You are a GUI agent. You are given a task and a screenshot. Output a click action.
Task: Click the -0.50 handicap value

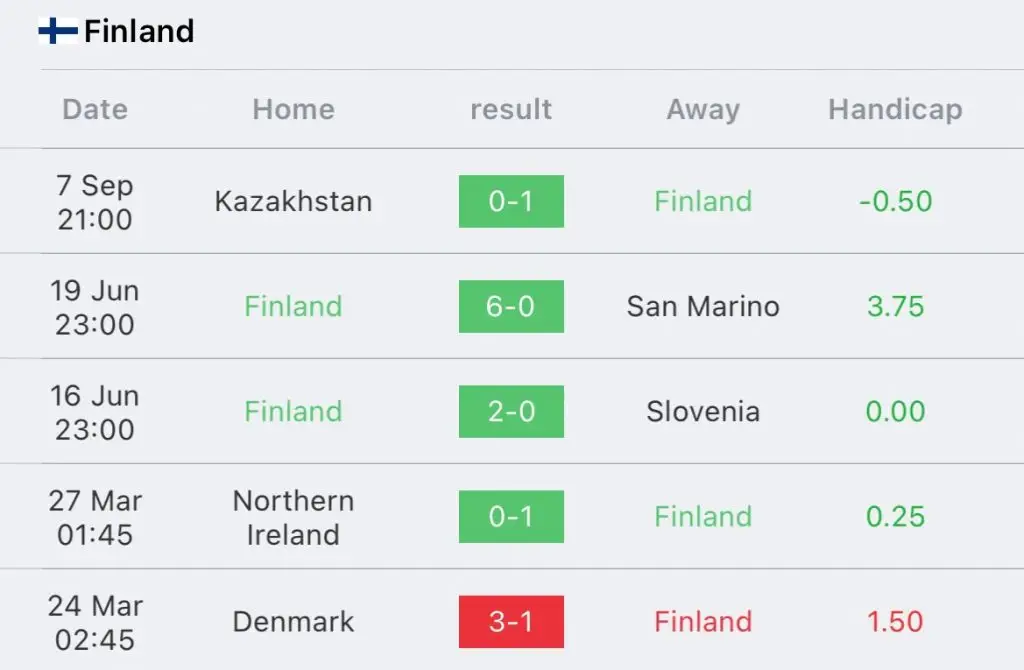point(895,201)
